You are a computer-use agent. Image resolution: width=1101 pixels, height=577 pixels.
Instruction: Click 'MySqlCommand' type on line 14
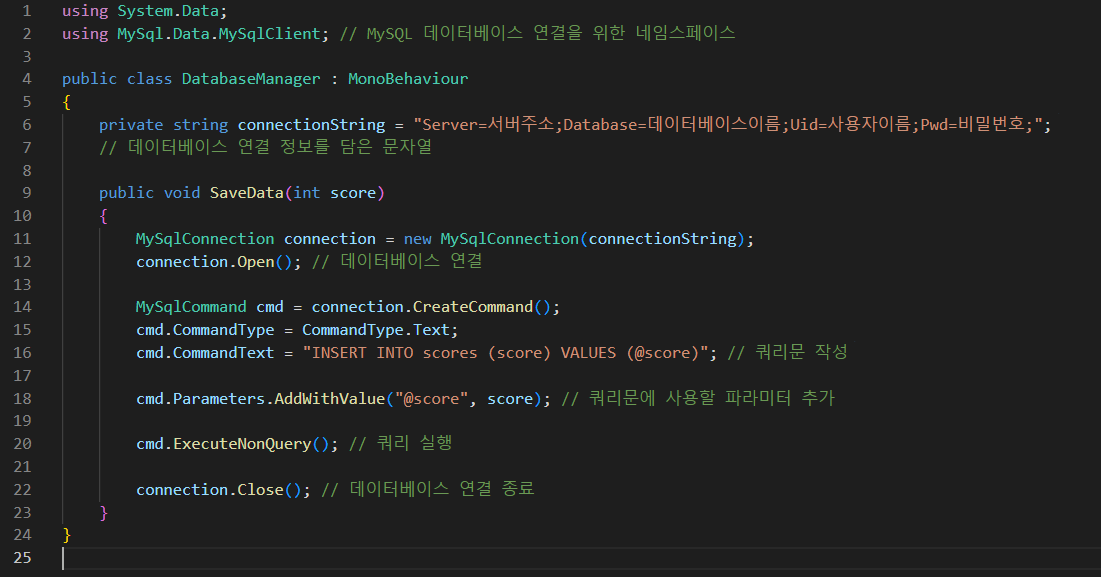191,307
